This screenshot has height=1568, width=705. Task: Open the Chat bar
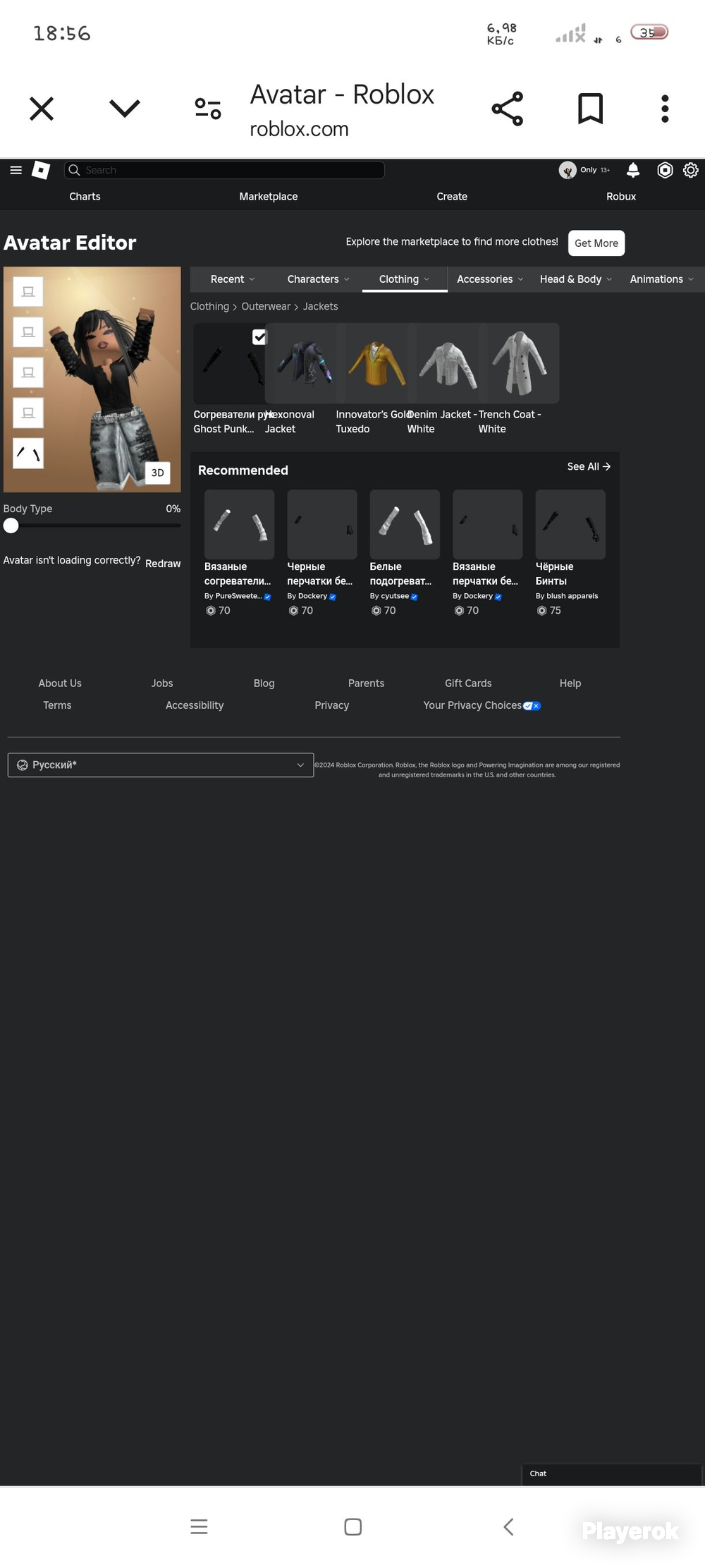click(612, 1473)
